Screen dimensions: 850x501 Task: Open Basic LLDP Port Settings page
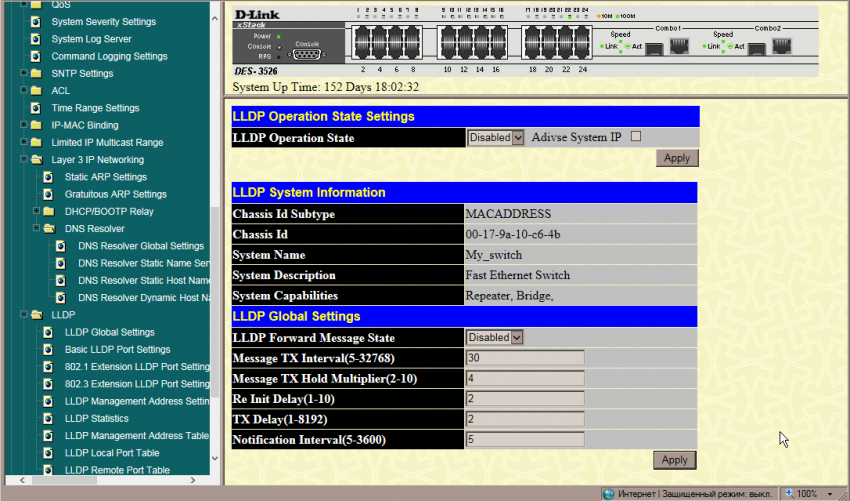(117, 349)
